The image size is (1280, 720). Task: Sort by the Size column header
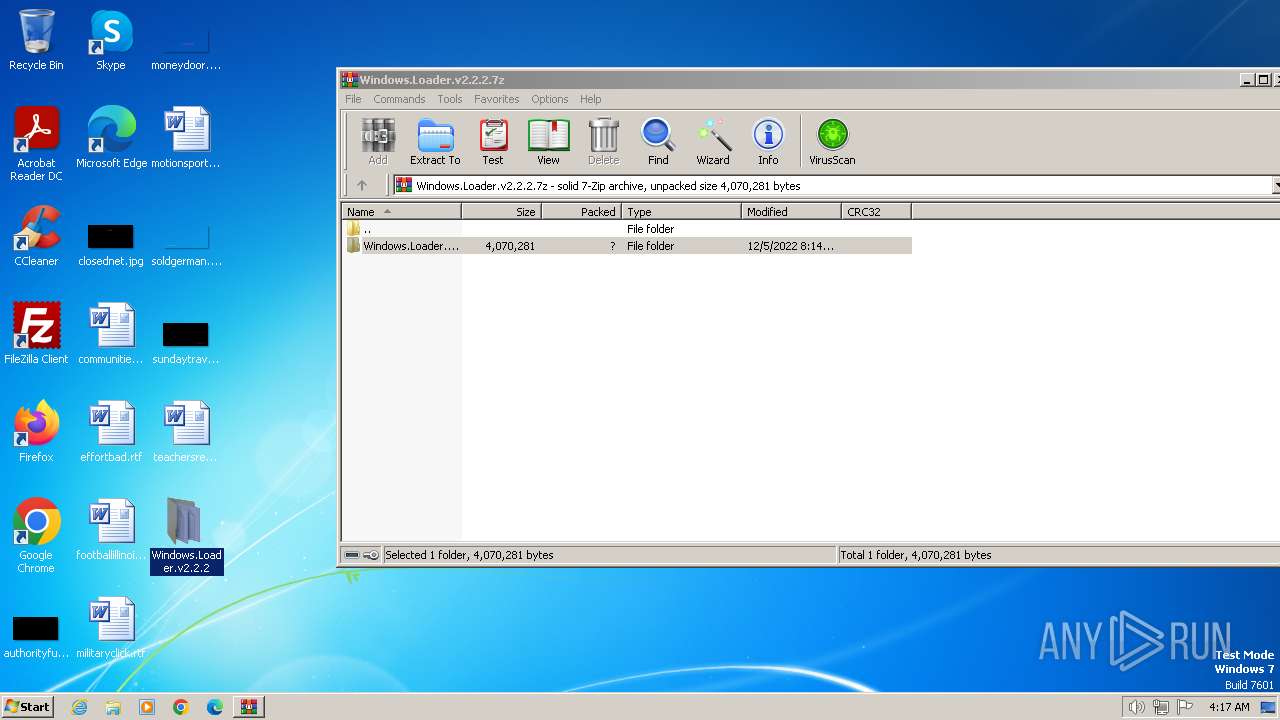(x=501, y=212)
